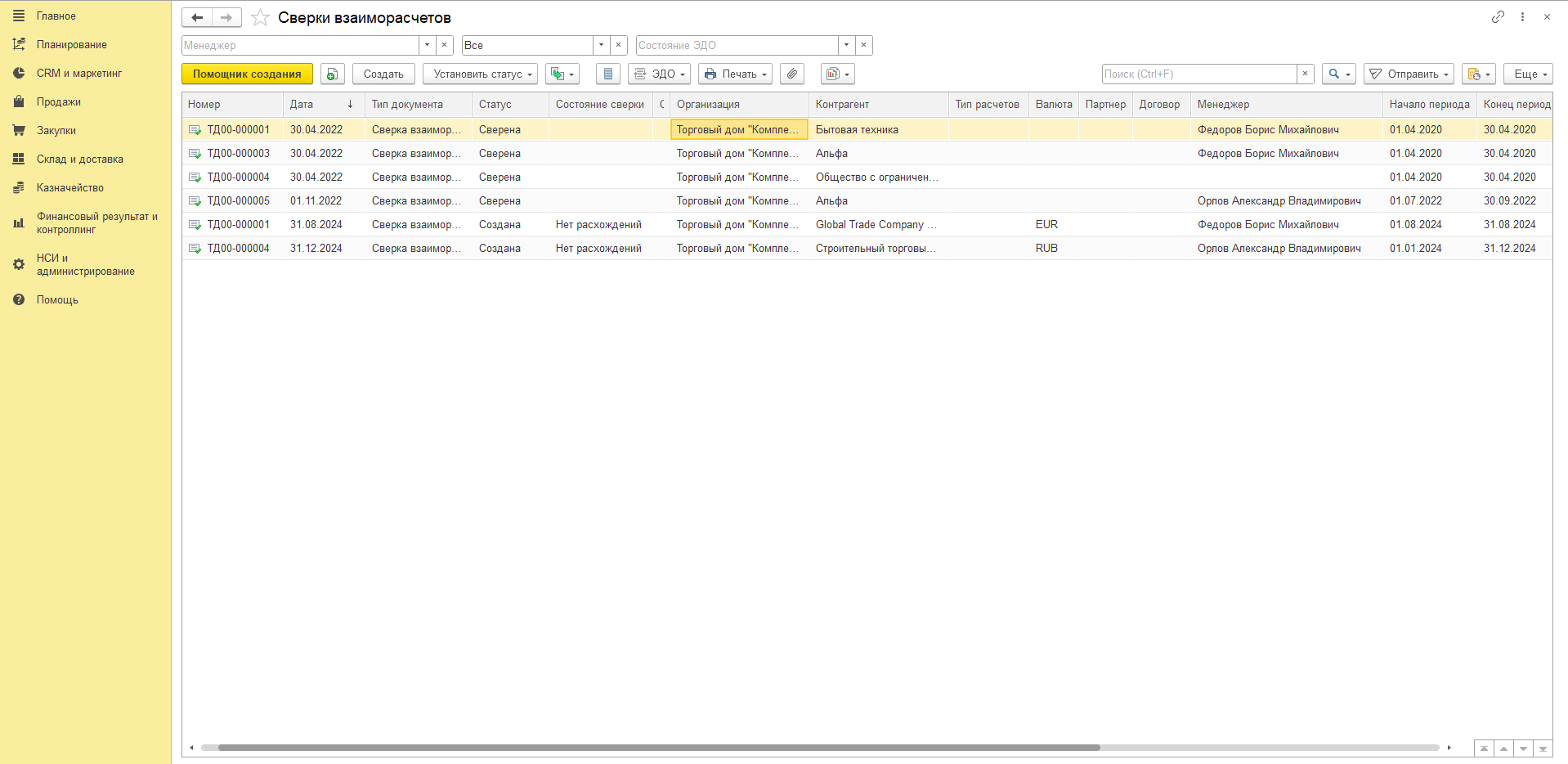Clear the Менеджер filter field
This screenshot has height=764, width=1568.
[x=445, y=45]
